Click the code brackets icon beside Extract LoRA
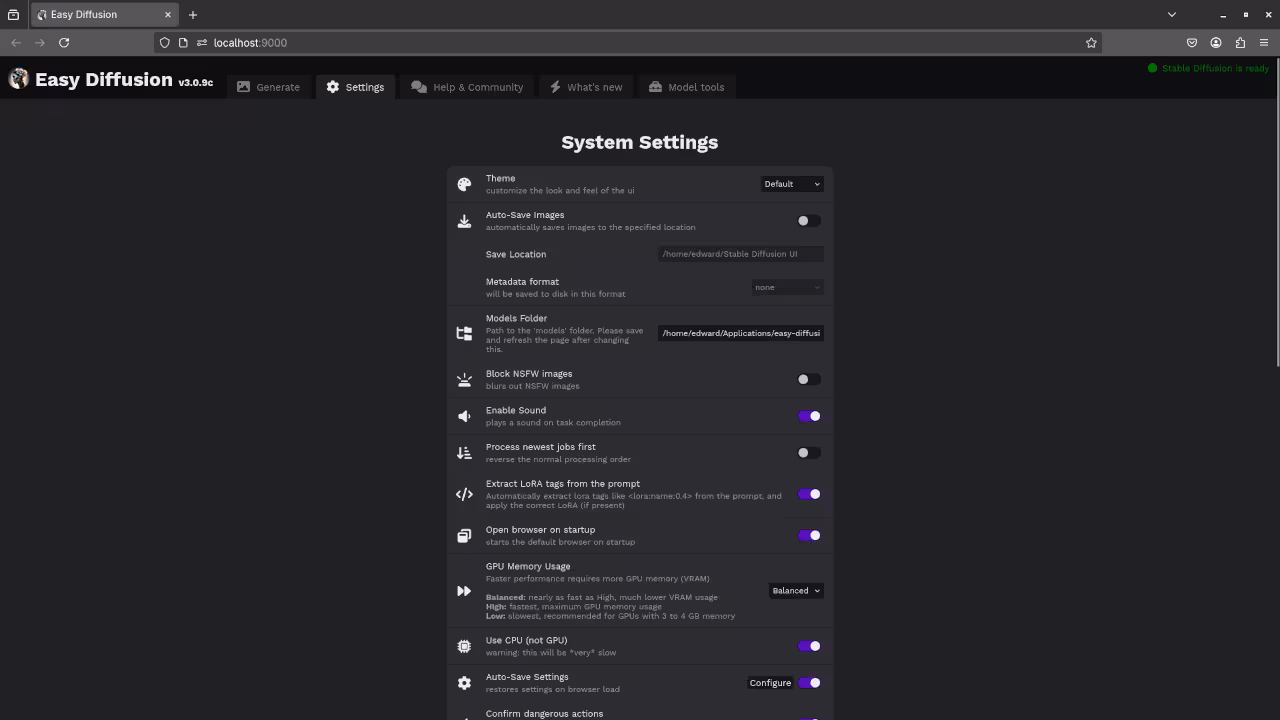The width and height of the screenshot is (1280, 720). (x=464, y=494)
